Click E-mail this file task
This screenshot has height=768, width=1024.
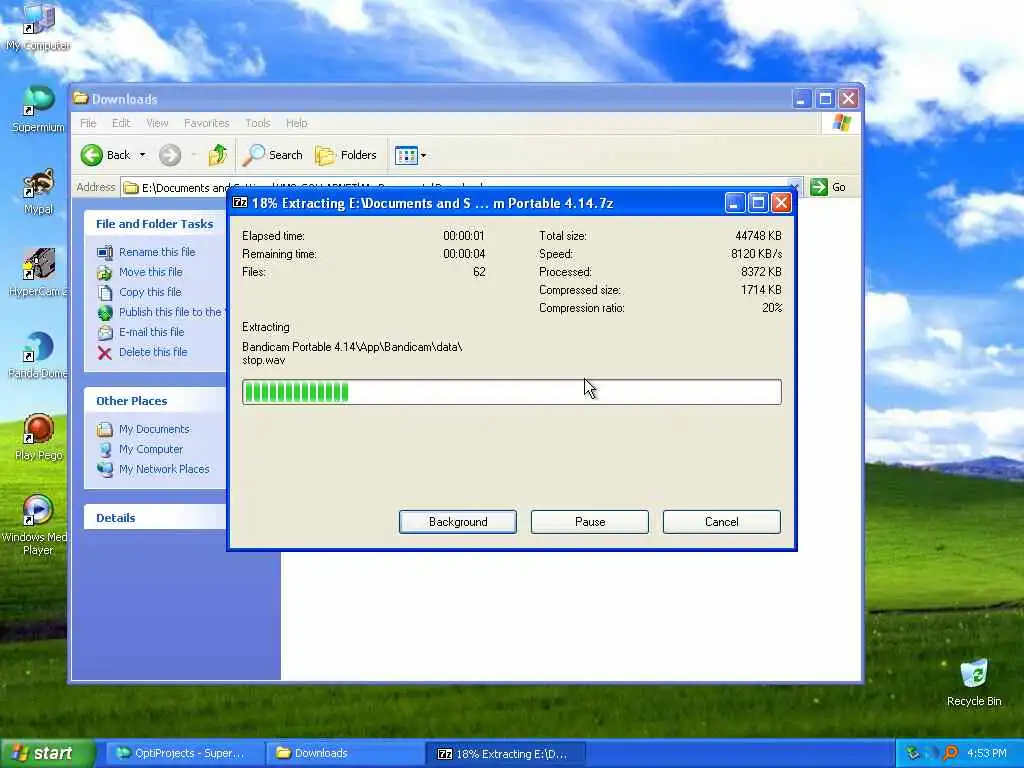152,332
